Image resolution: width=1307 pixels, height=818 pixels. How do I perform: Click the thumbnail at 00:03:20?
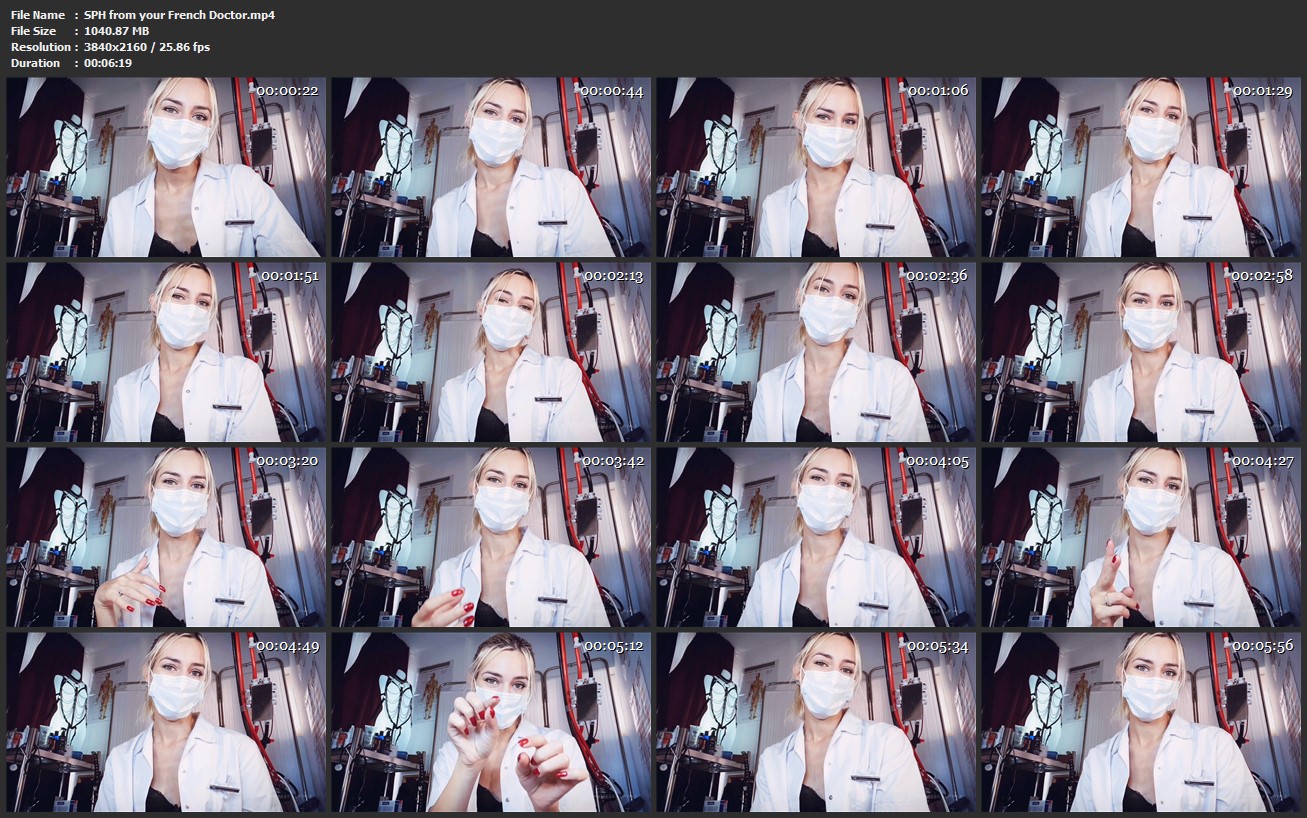click(166, 537)
